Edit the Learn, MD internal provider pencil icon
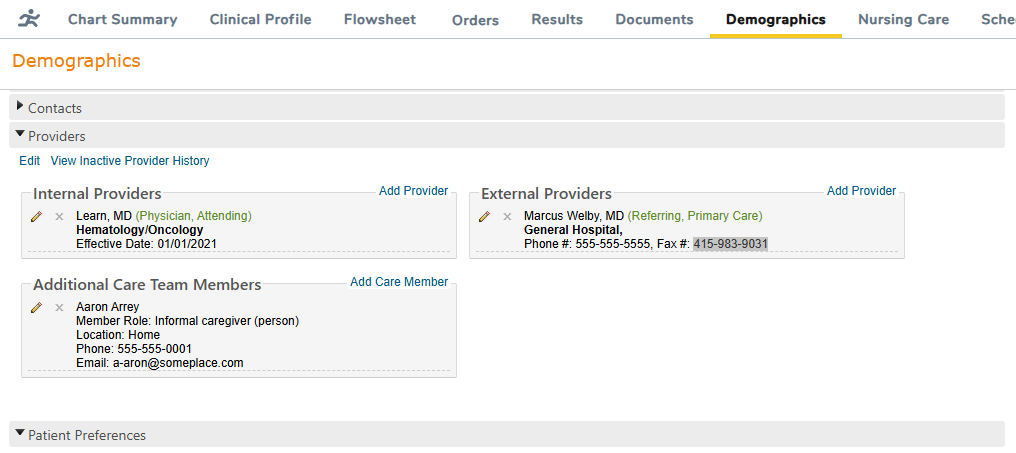Image resolution: width=1016 pixels, height=453 pixels. pyautogui.click(x=37, y=216)
